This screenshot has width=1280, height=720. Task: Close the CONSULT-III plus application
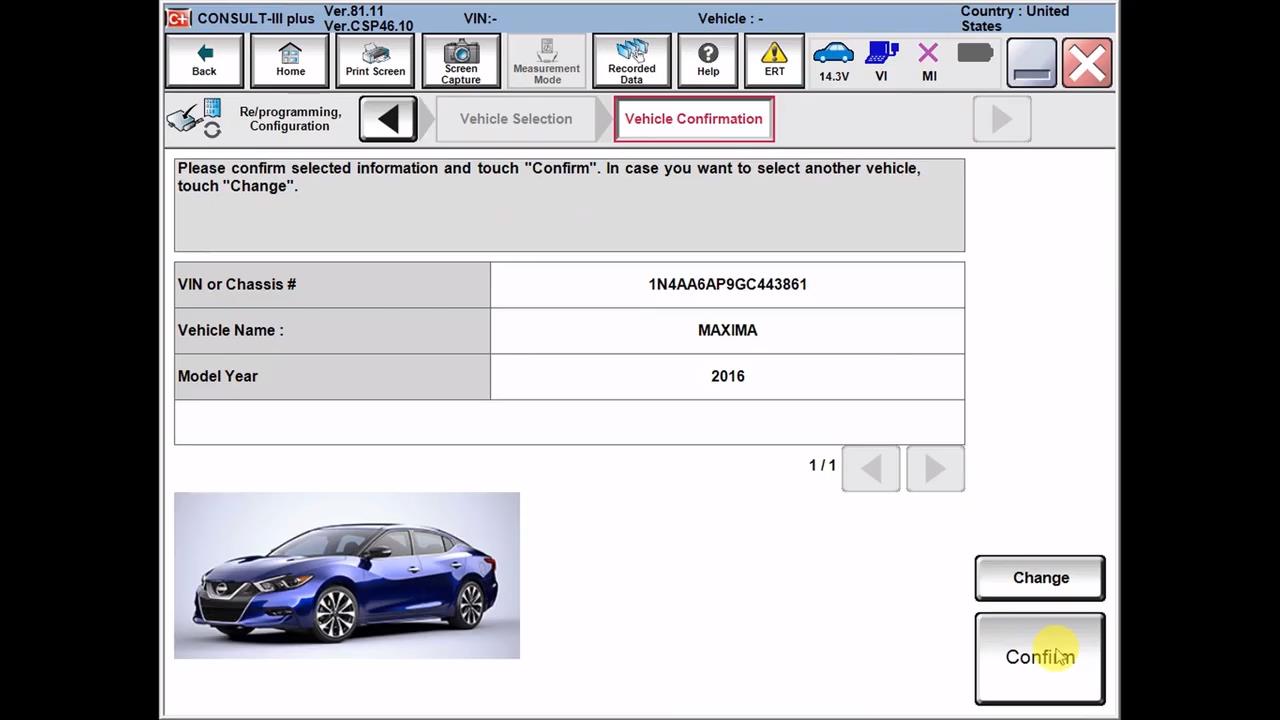1087,63
